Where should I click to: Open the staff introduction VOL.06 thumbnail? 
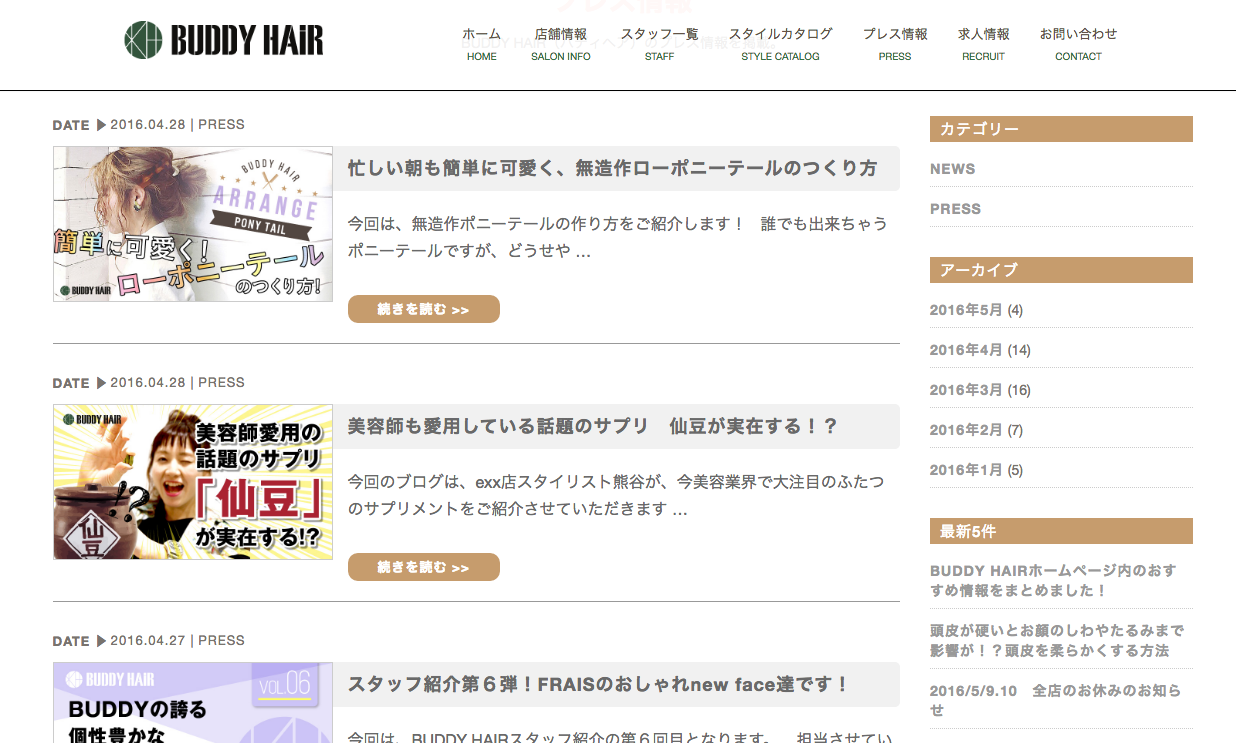[193, 702]
